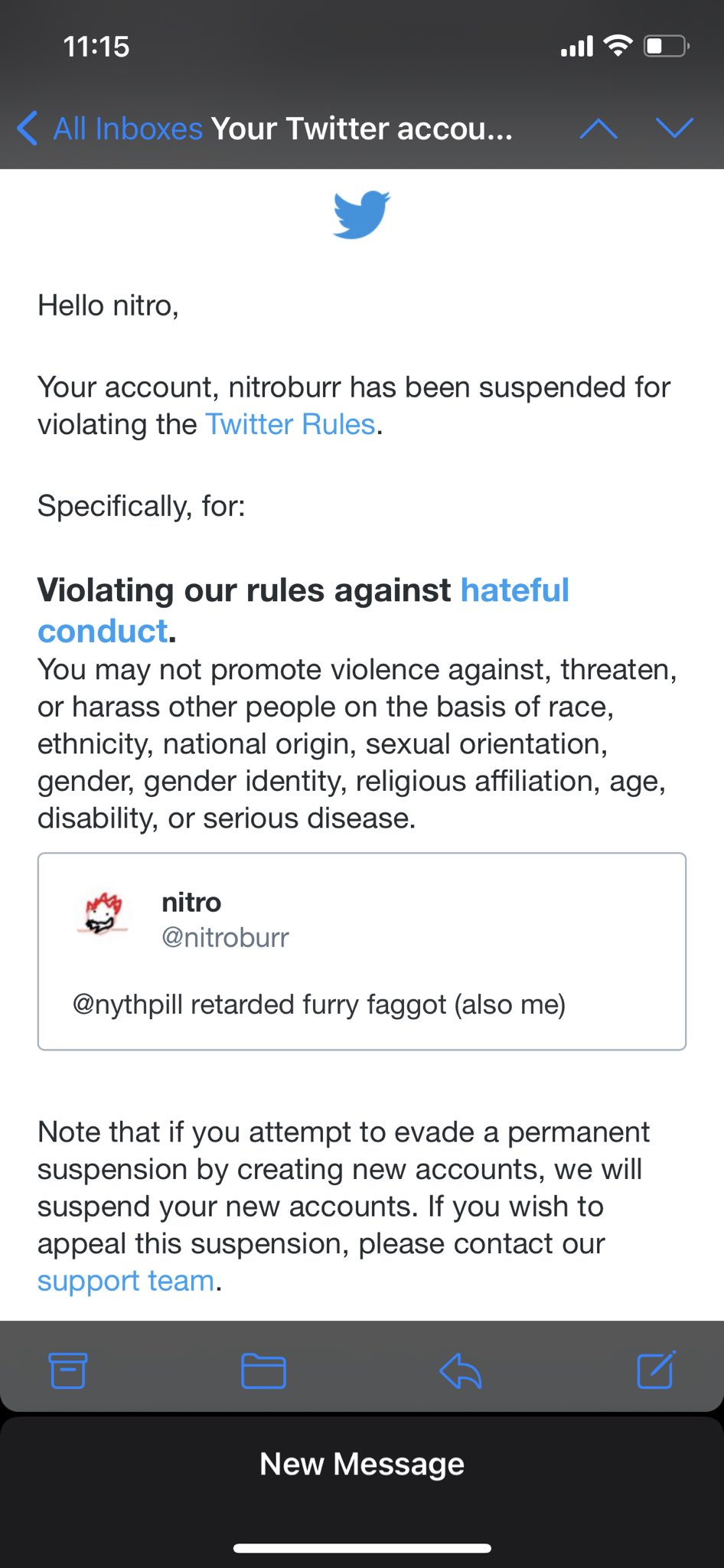Click the Twitter bird logo
Image resolution: width=724 pixels, height=1568 pixels.
click(361, 214)
